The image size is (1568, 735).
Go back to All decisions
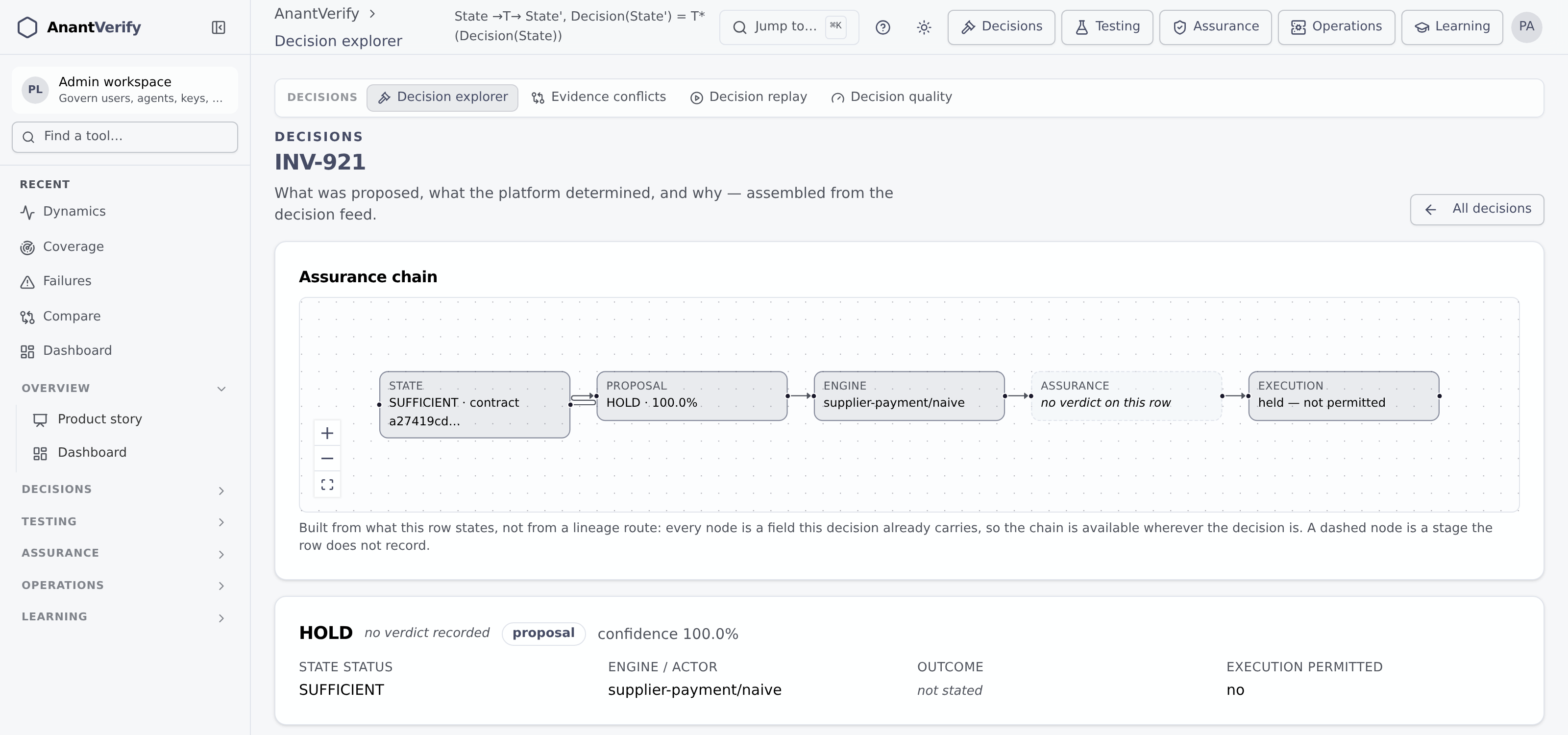tap(1477, 209)
